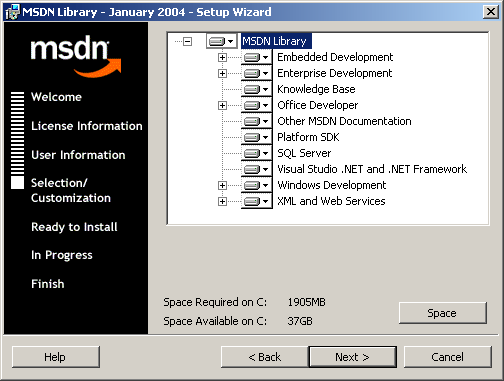
Task: Open install-state dropdown for MSDN Library root
Action: (x=222, y=41)
